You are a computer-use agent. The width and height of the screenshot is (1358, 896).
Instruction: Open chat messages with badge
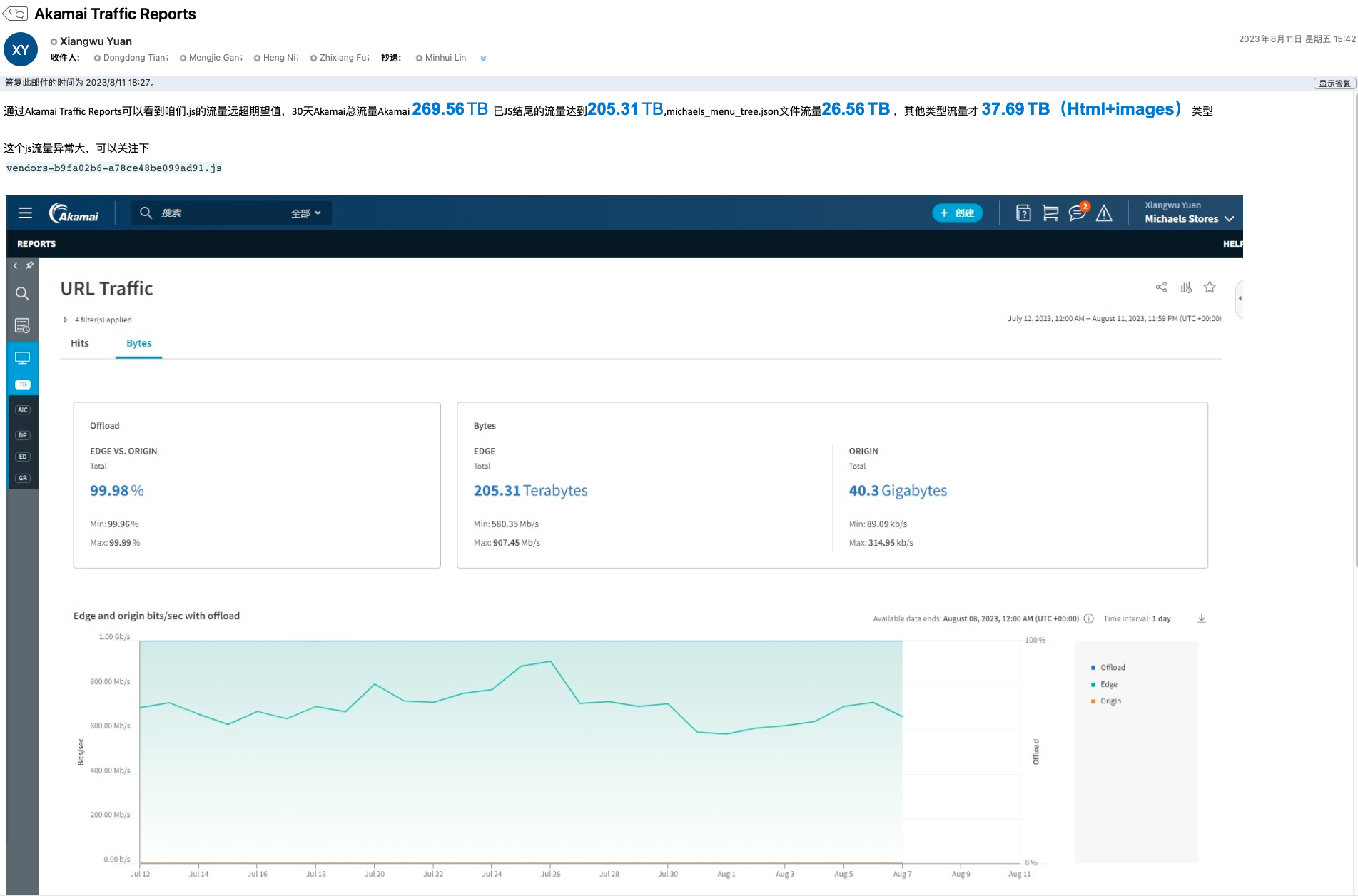tap(1078, 212)
